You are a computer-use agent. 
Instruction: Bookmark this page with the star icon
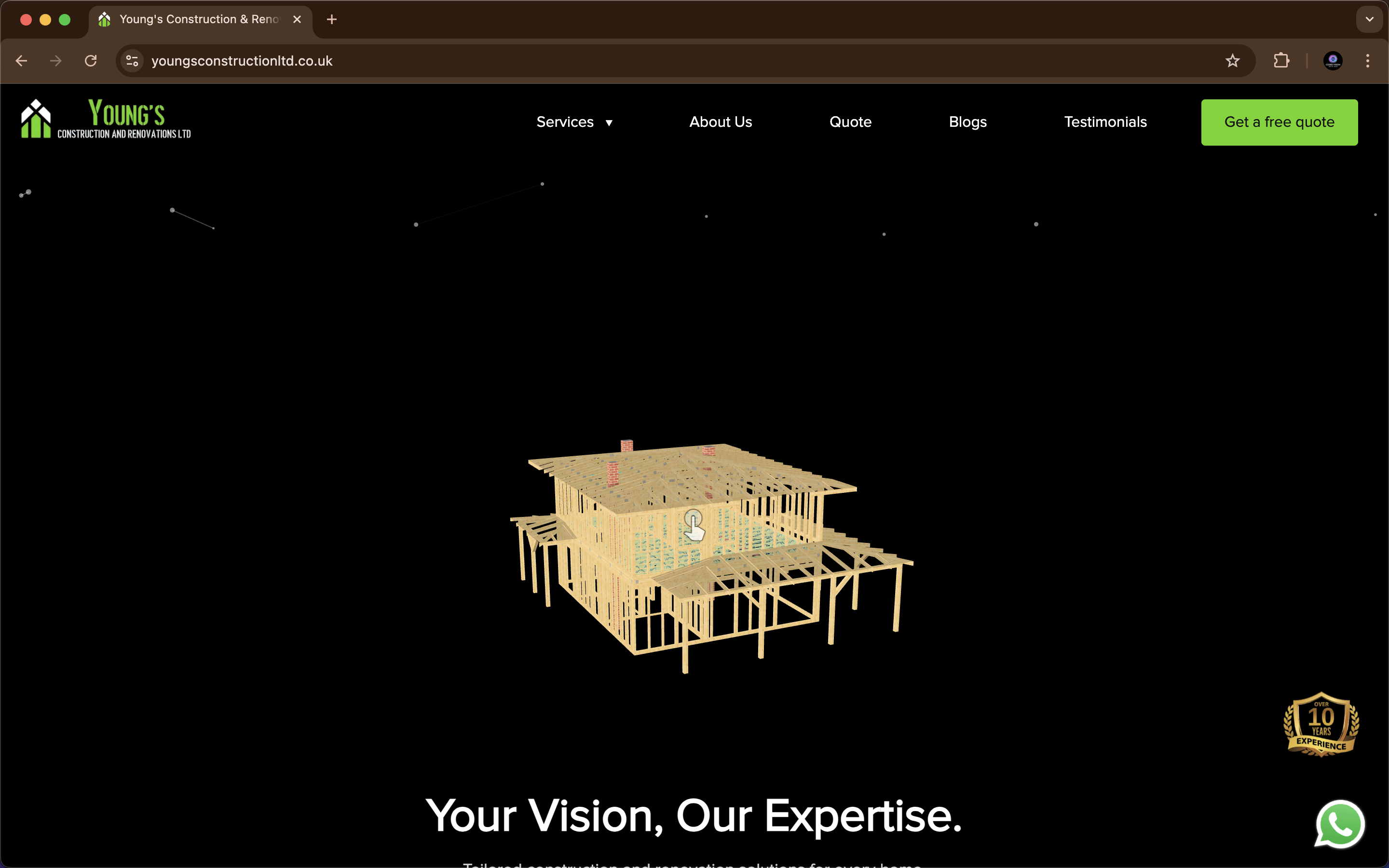pyautogui.click(x=1232, y=61)
